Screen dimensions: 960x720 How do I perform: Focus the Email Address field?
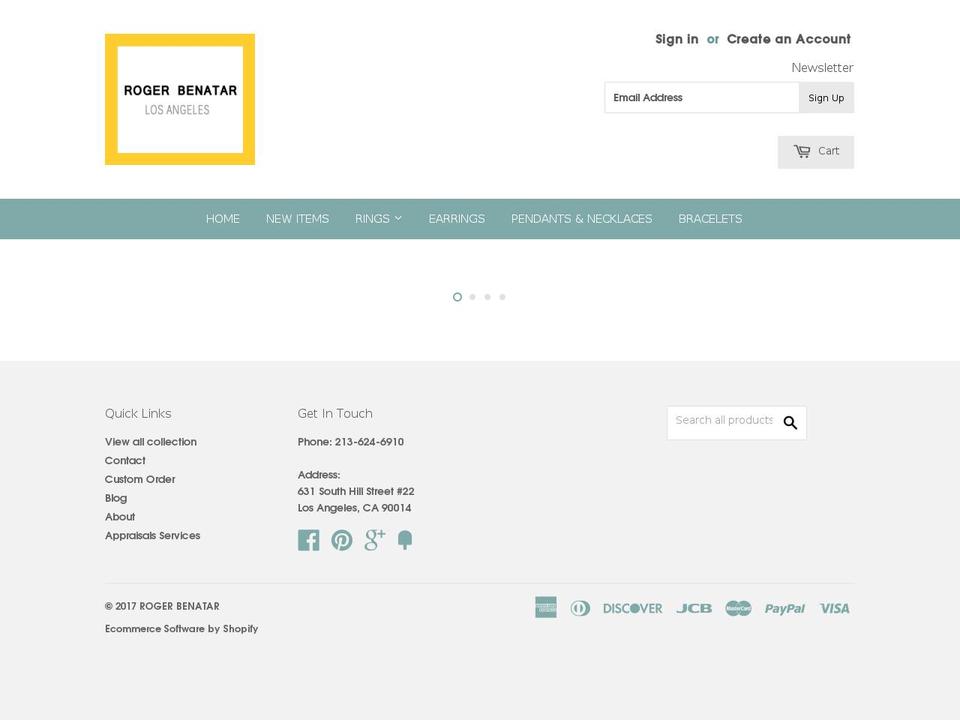pyautogui.click(x=702, y=98)
